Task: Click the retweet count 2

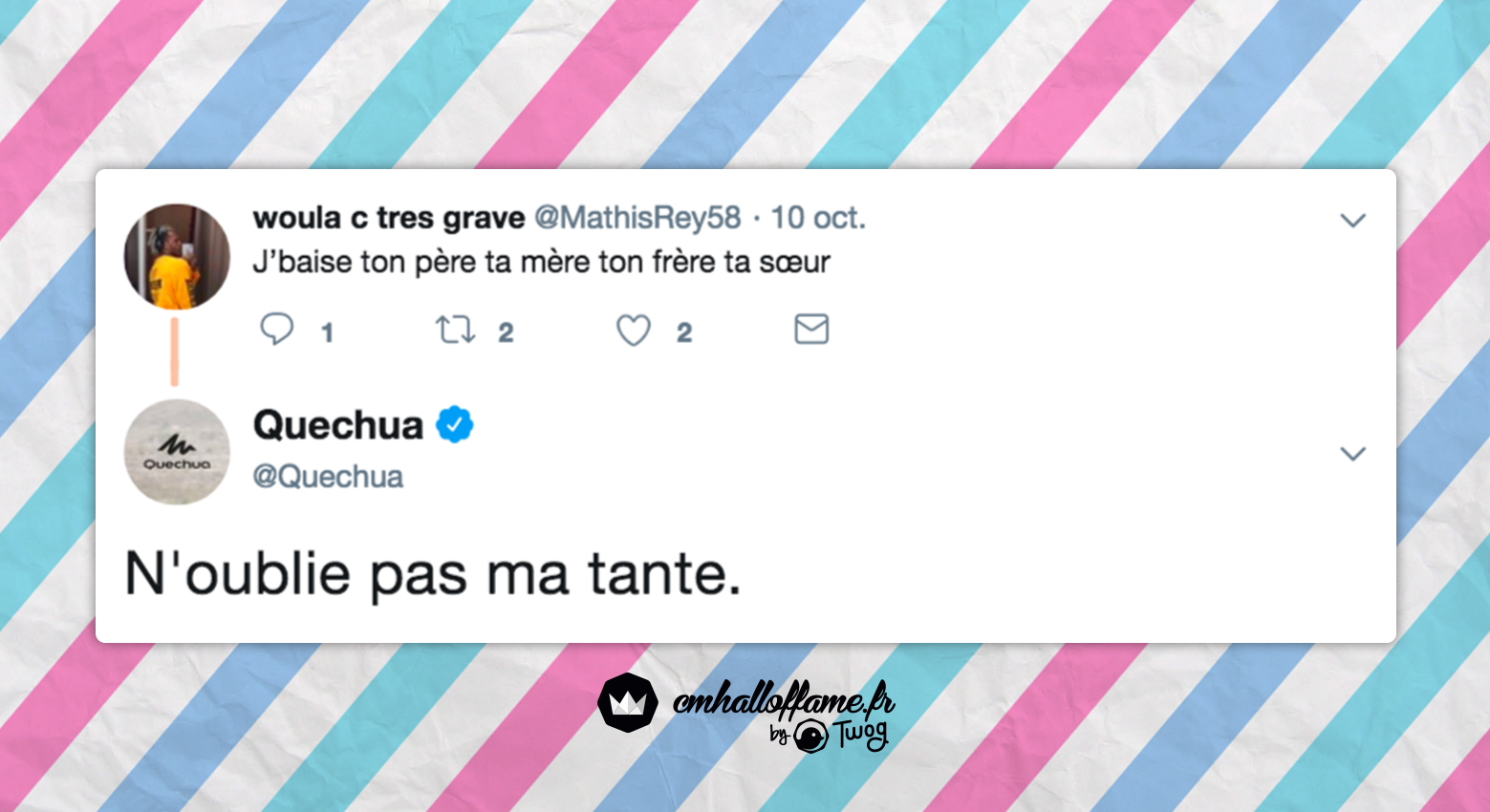Action: tap(506, 332)
